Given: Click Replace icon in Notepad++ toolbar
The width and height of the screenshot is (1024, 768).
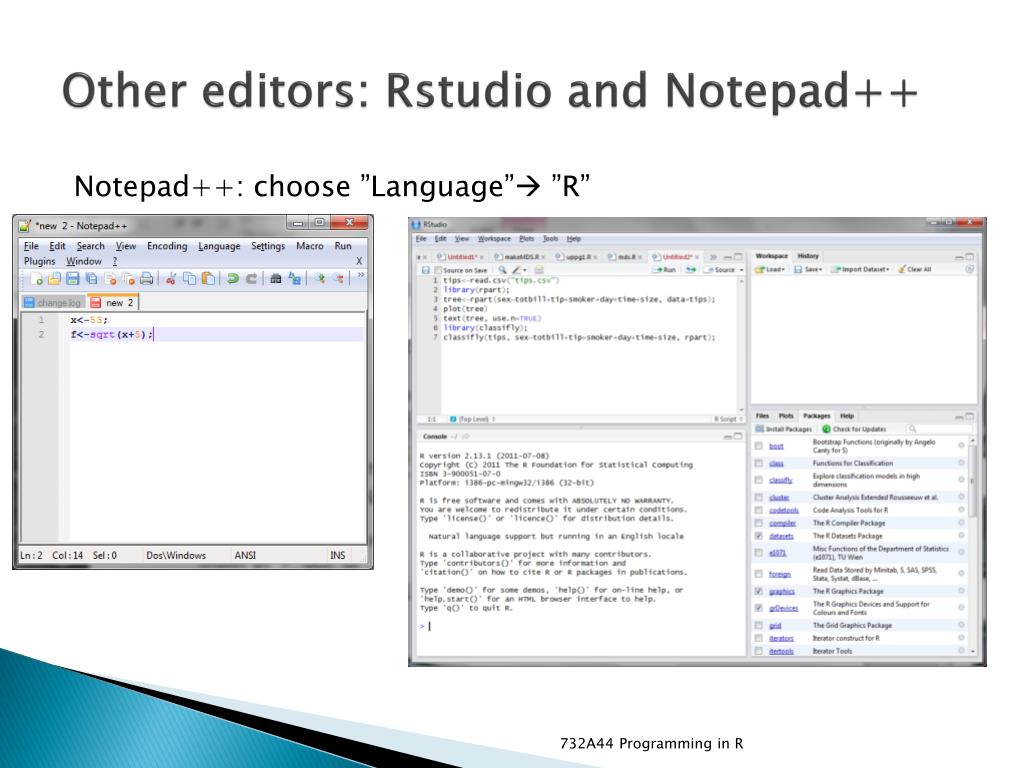Looking at the screenshot, I should pyautogui.click(x=295, y=280).
